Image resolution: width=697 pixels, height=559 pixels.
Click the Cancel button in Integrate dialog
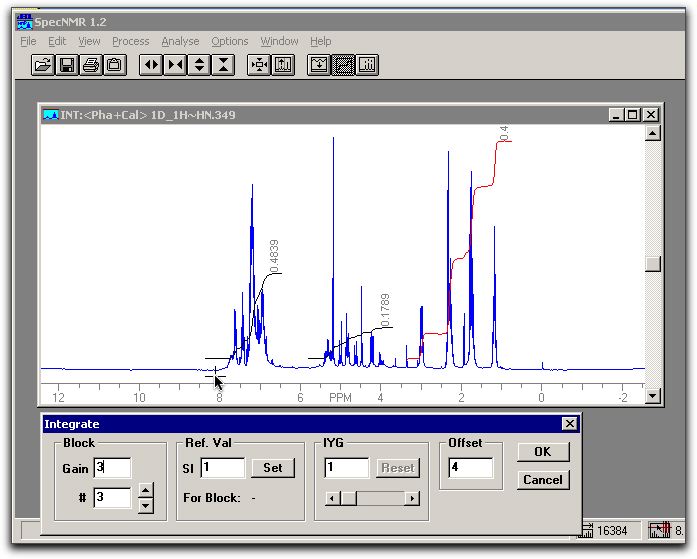(542, 480)
